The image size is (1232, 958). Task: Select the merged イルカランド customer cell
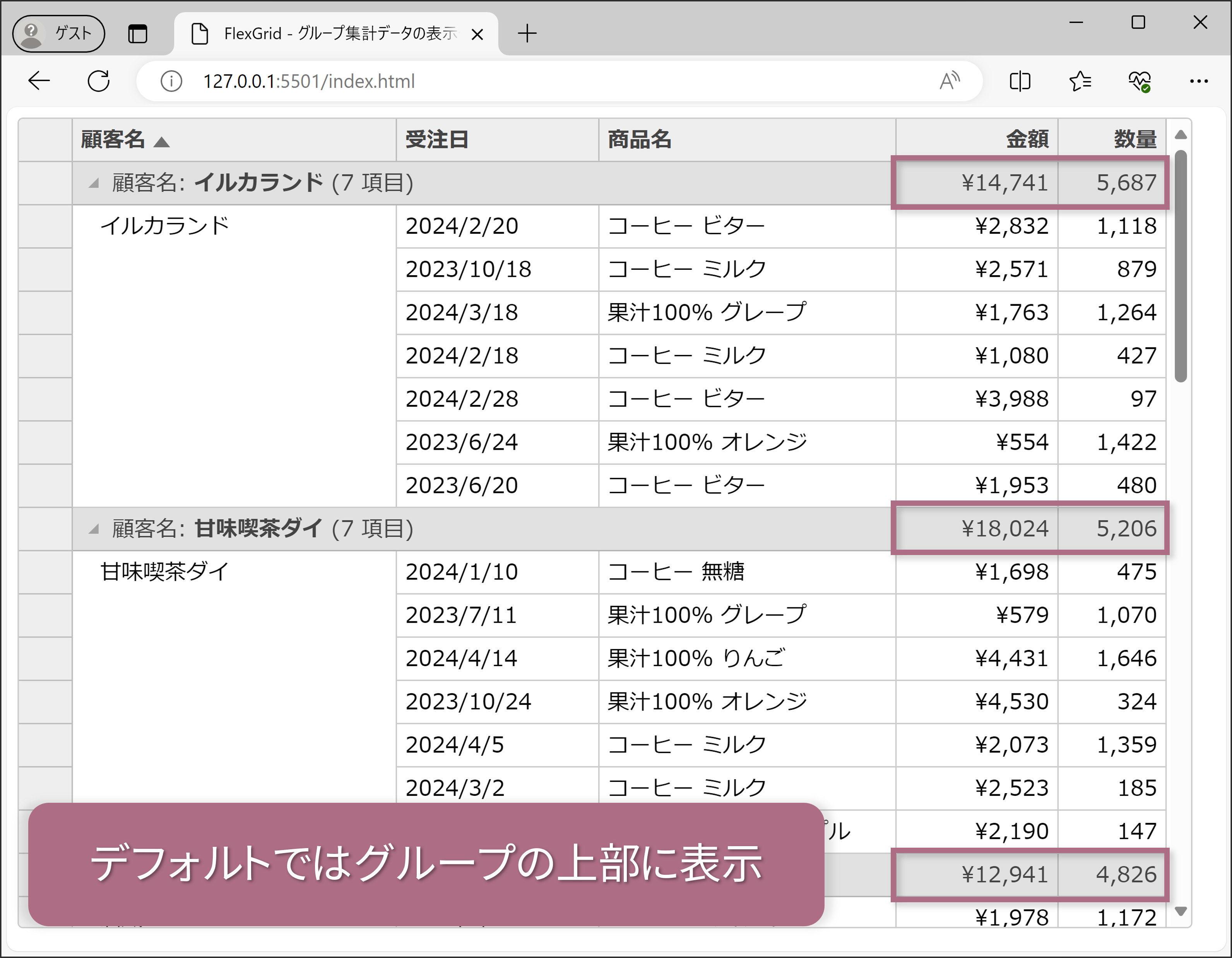(234, 356)
